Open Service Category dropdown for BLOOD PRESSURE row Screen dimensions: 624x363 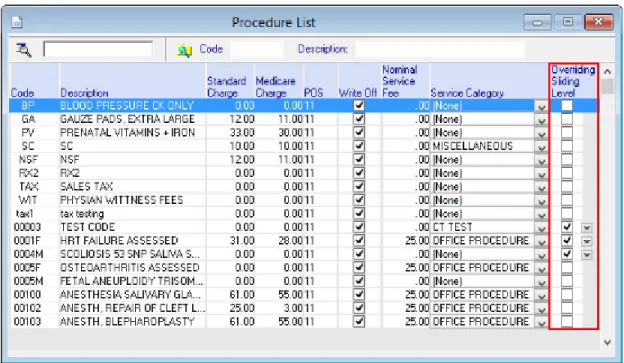[541, 106]
